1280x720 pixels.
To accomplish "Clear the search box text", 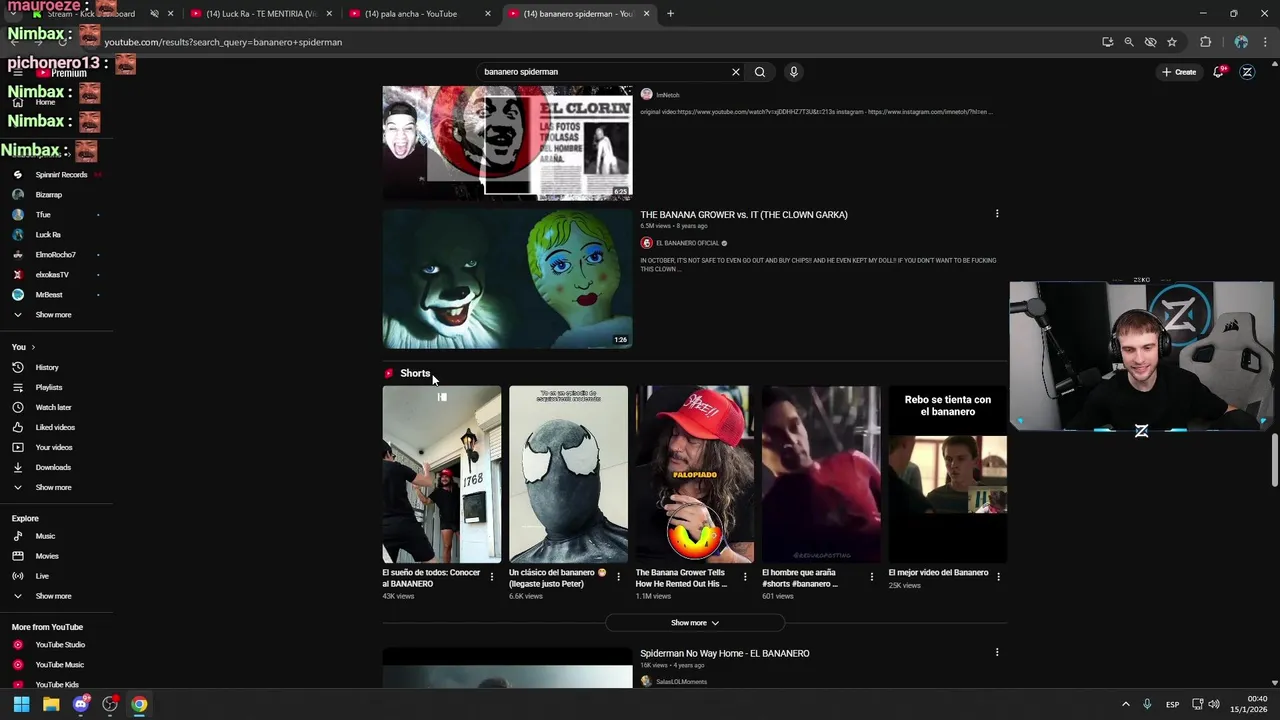I will 736,72.
